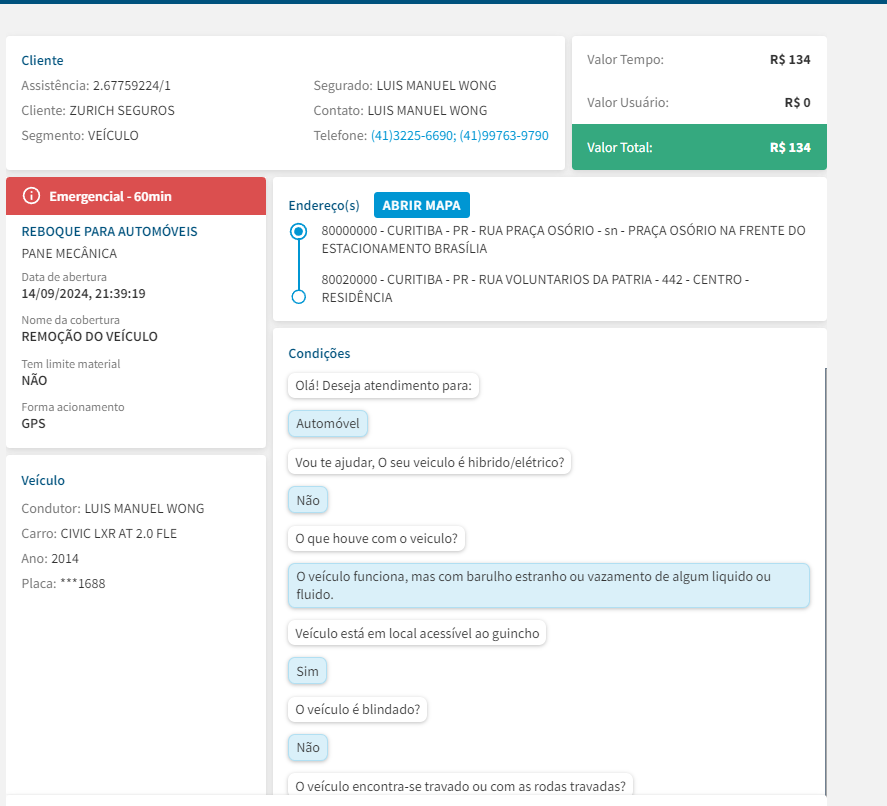Select the RUA PRAÇA OSÓRIO origin address
This screenshot has height=806, width=887.
[563, 239]
